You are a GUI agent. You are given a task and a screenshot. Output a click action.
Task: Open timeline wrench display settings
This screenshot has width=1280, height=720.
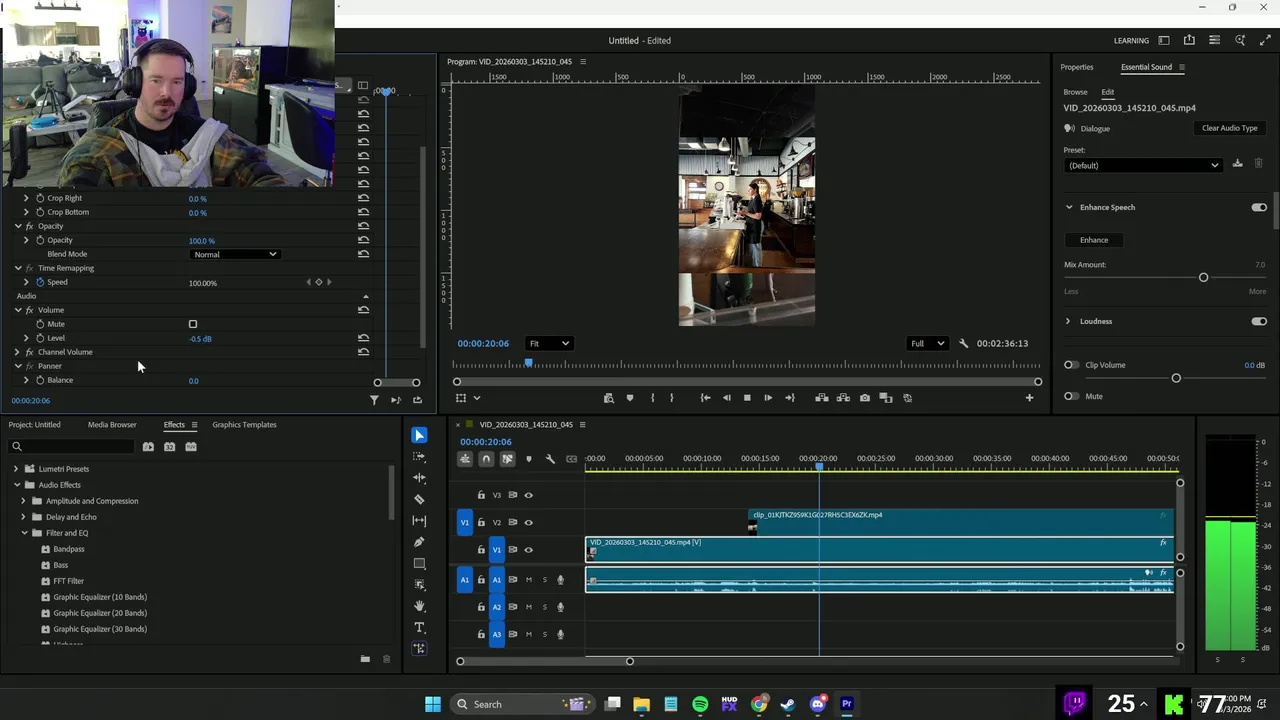(550, 459)
